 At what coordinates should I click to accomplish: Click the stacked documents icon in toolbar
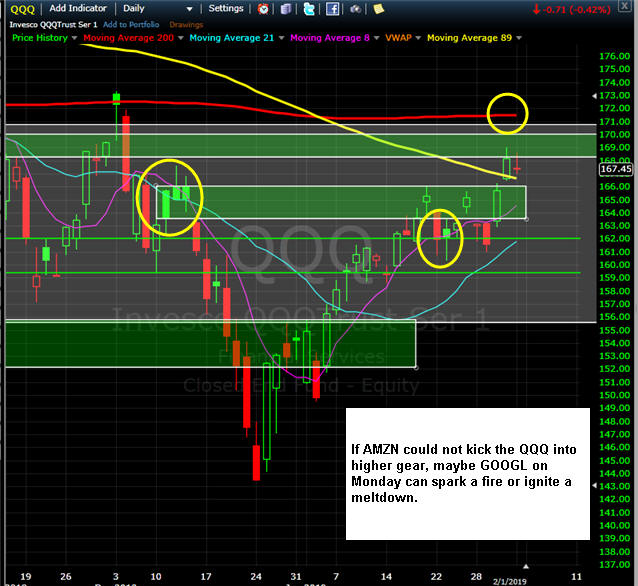click(286, 9)
